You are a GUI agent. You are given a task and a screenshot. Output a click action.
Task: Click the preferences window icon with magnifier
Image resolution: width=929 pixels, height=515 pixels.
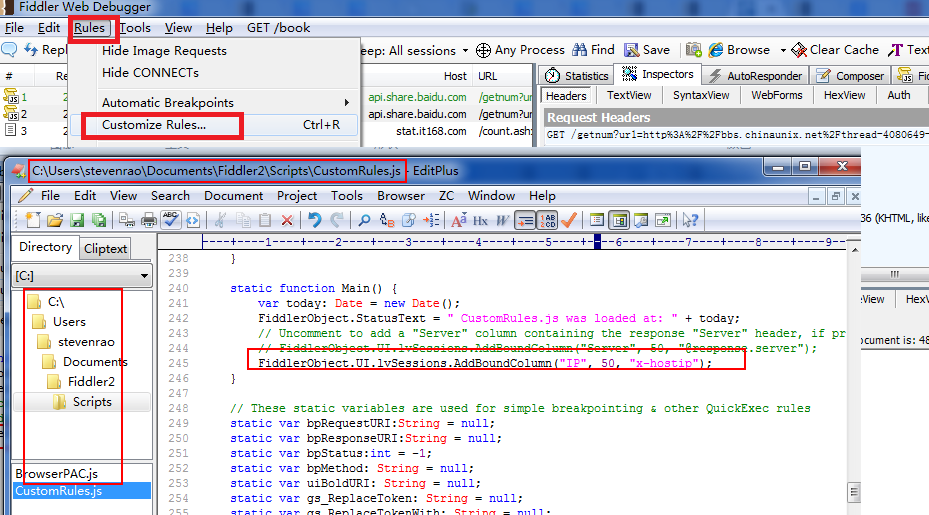coord(641,220)
